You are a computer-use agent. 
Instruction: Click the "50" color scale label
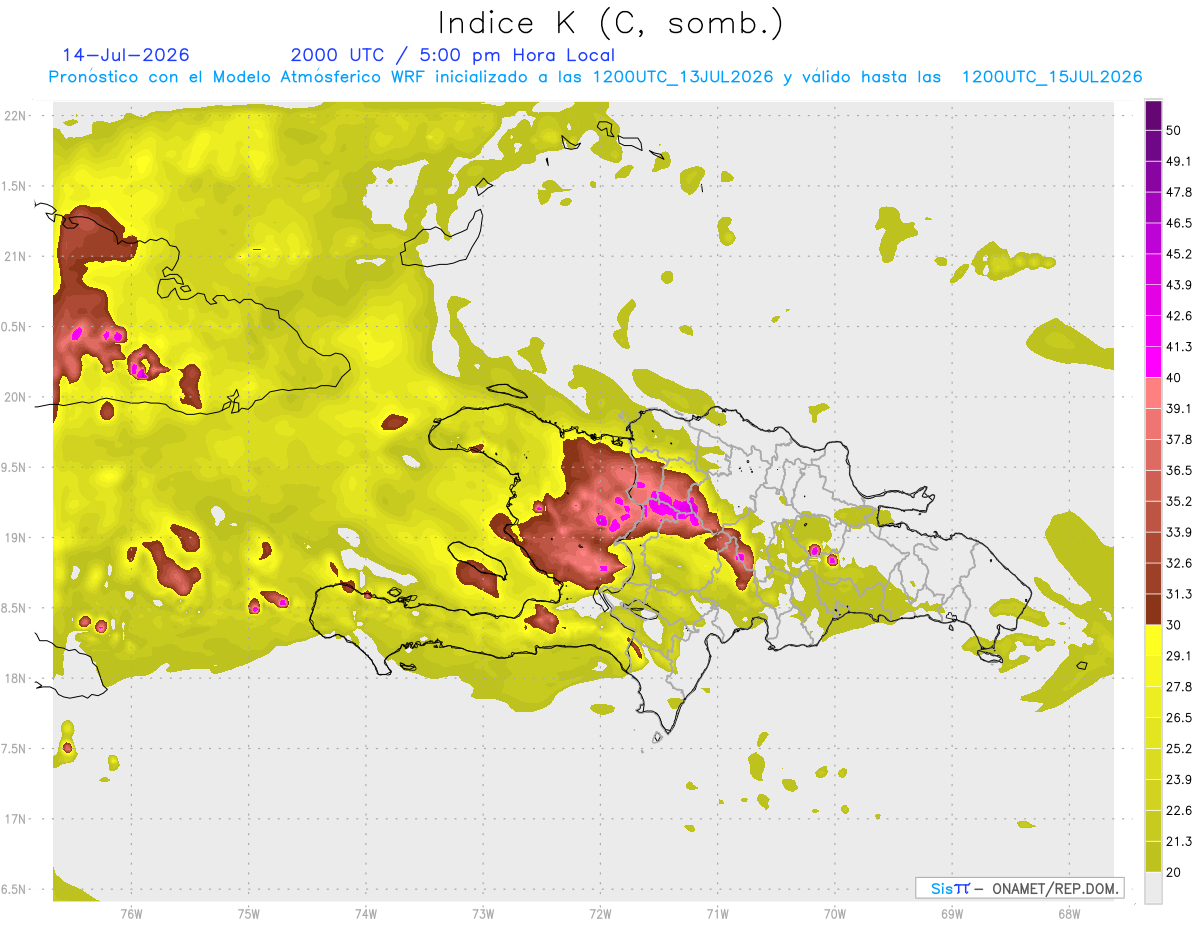point(1173,130)
